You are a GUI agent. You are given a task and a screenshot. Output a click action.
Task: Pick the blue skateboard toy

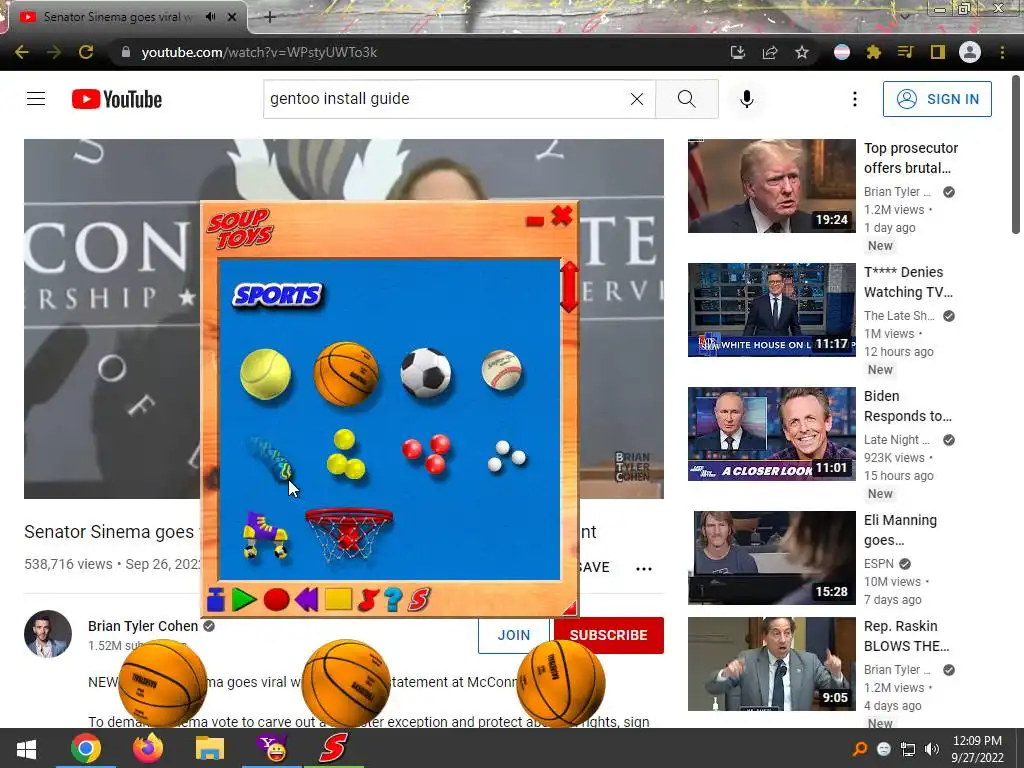click(270, 458)
